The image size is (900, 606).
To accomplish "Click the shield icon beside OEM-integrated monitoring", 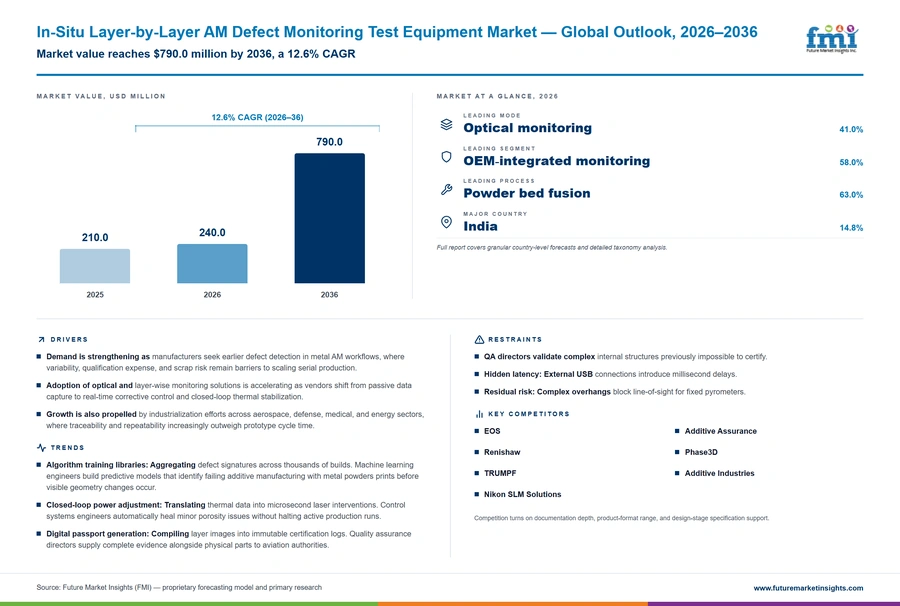I will click(x=446, y=157).
